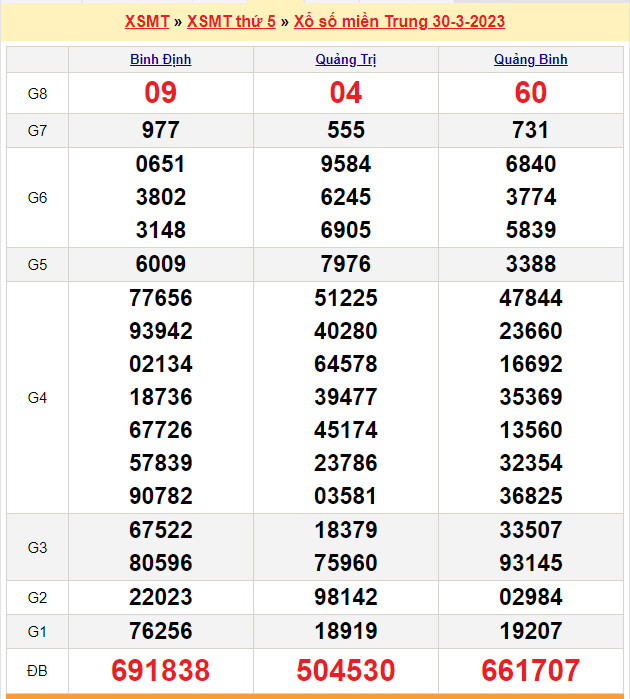
Task: Click 'Xổ số miền Trung 30-3-2023' title link
Action: coord(399,21)
